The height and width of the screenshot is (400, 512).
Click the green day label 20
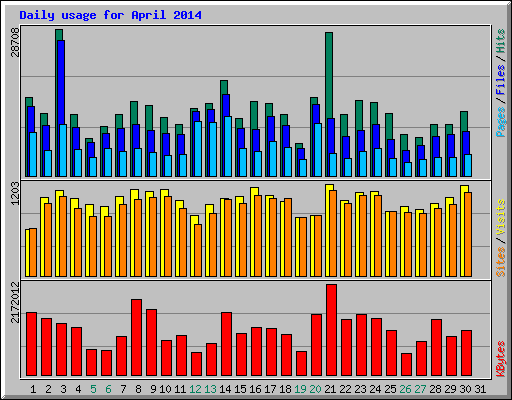(315, 389)
